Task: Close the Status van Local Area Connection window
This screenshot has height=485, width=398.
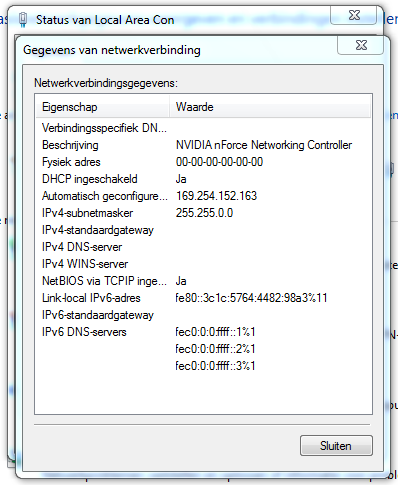Action: (354, 15)
